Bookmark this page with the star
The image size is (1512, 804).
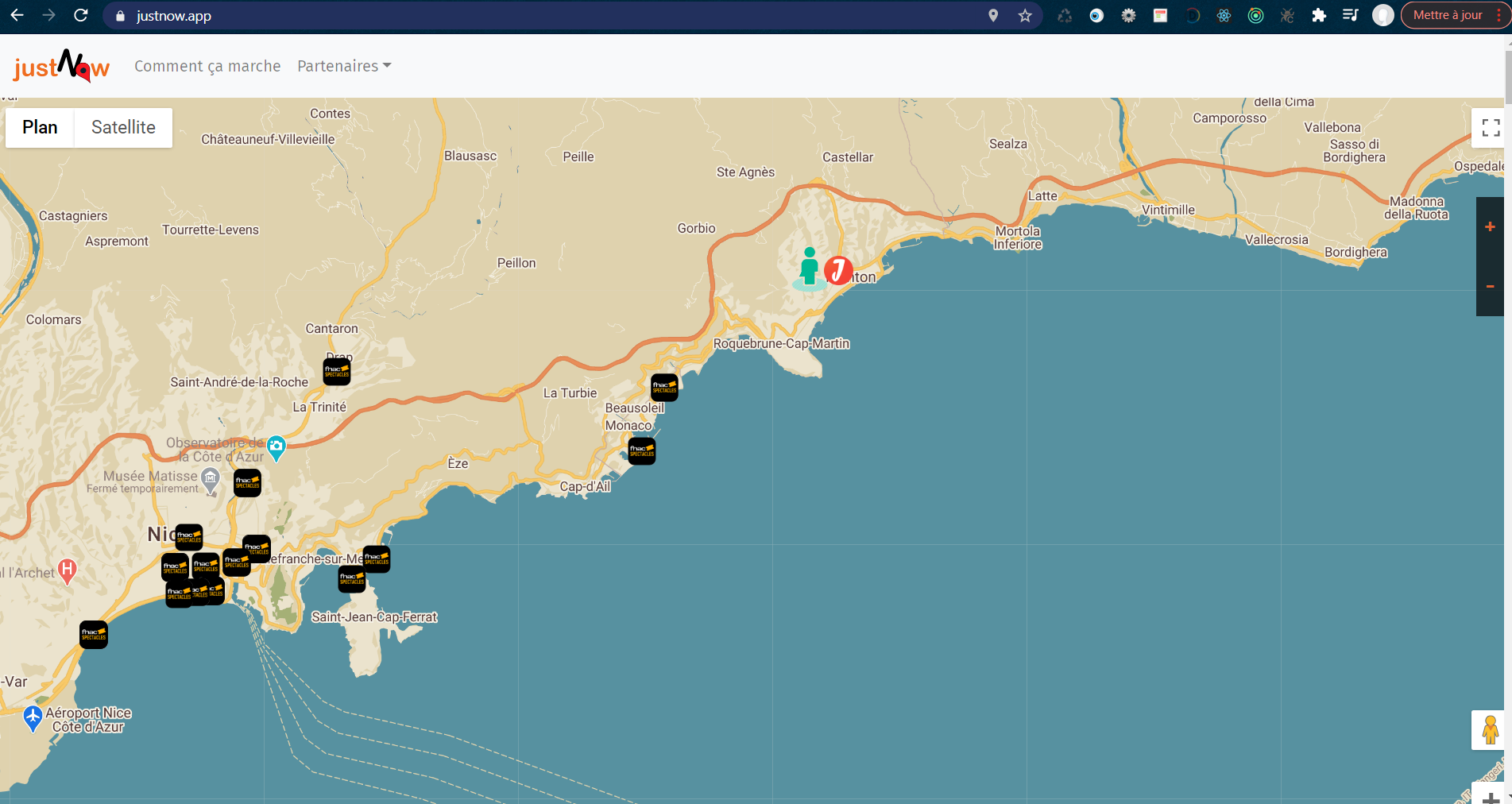[1025, 16]
